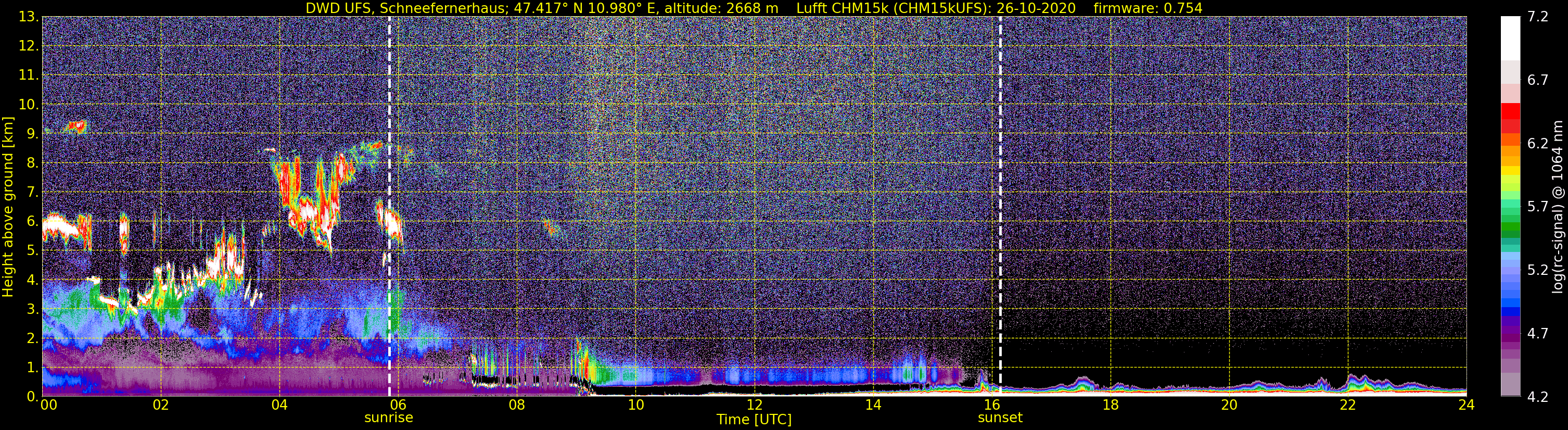Click the '8.' height tick label
The width and height of the screenshot is (1568, 430).
(x=33, y=163)
